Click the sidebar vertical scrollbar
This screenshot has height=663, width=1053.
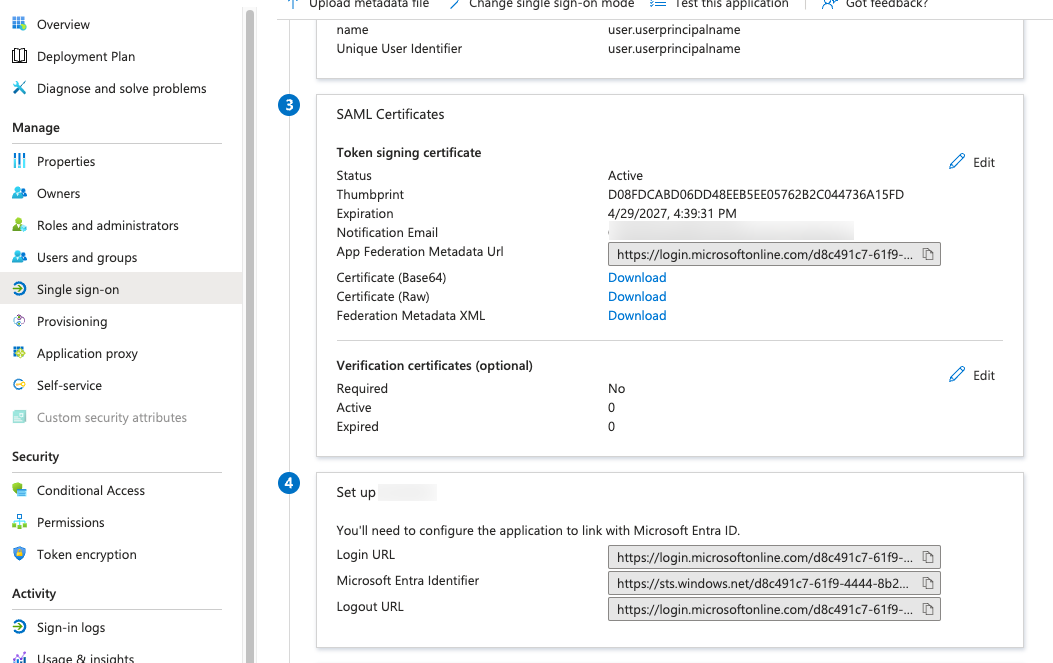tap(250, 336)
